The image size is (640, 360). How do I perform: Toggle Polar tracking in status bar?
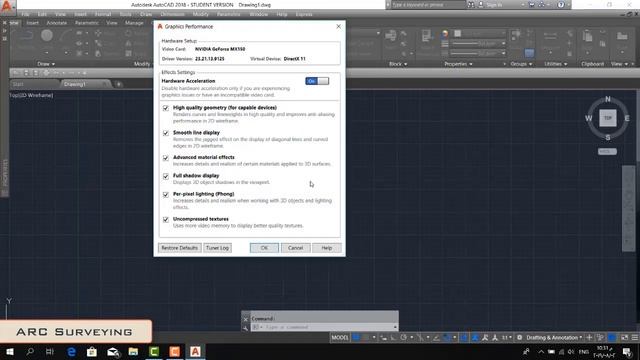403,338
